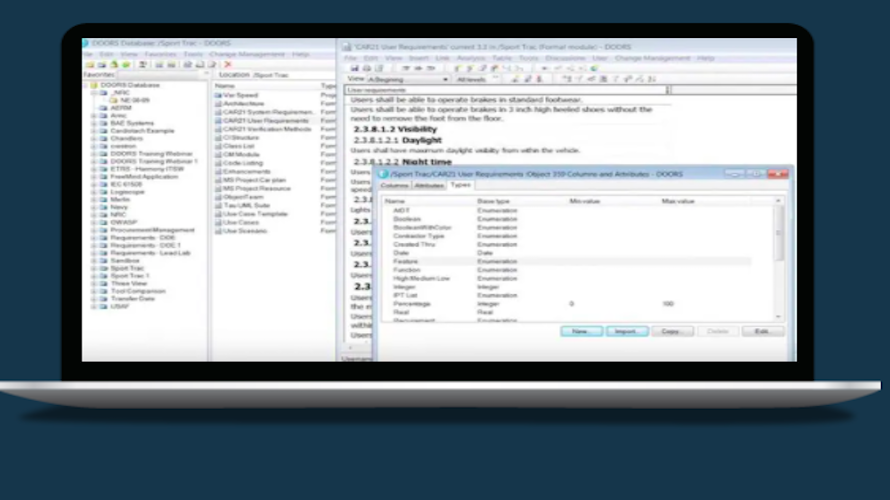The width and height of the screenshot is (890, 500).
Task: Open the Table menu in module window
Action: coord(501,58)
